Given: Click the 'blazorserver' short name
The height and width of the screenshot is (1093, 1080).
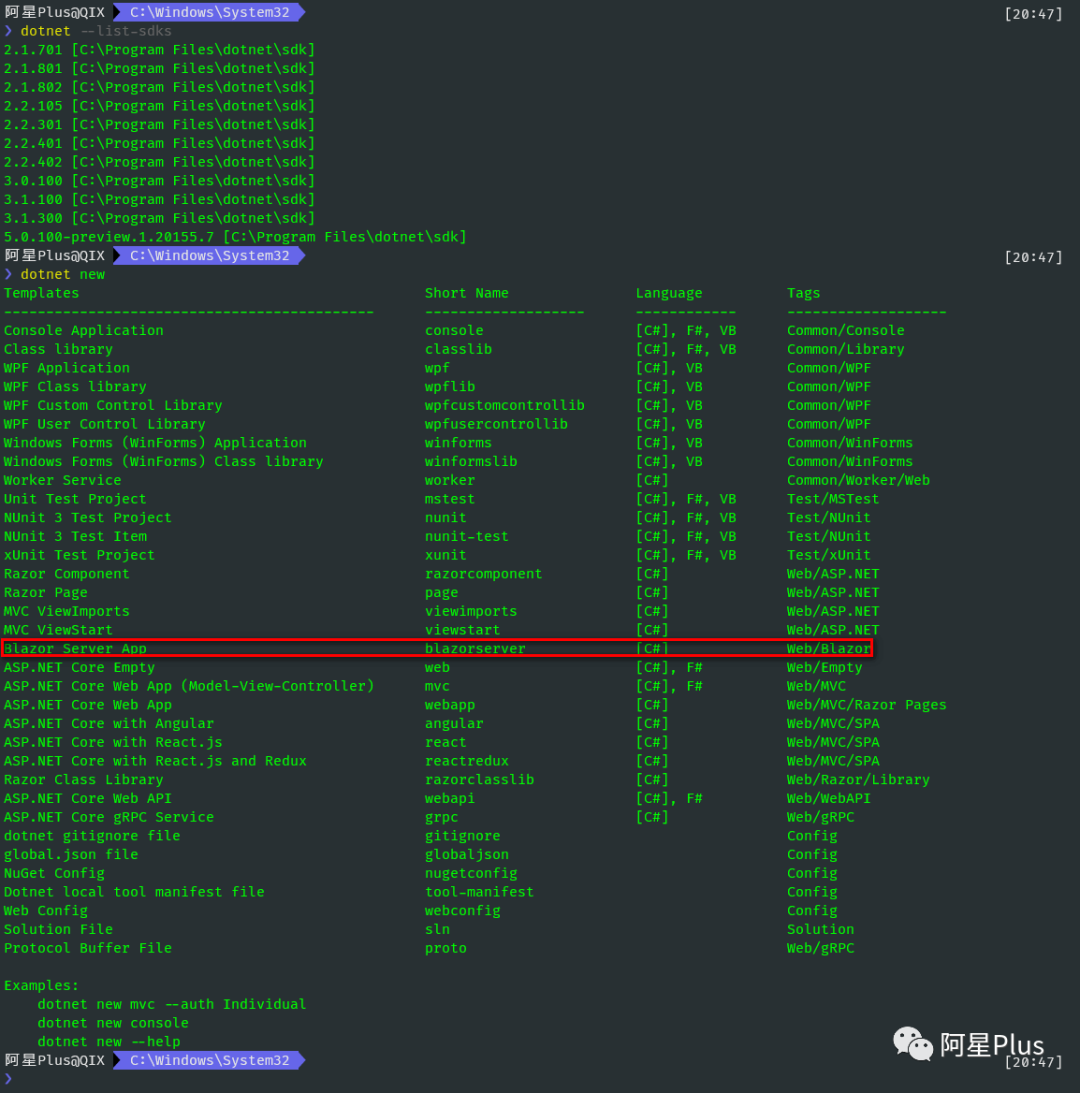Looking at the screenshot, I should (x=475, y=649).
